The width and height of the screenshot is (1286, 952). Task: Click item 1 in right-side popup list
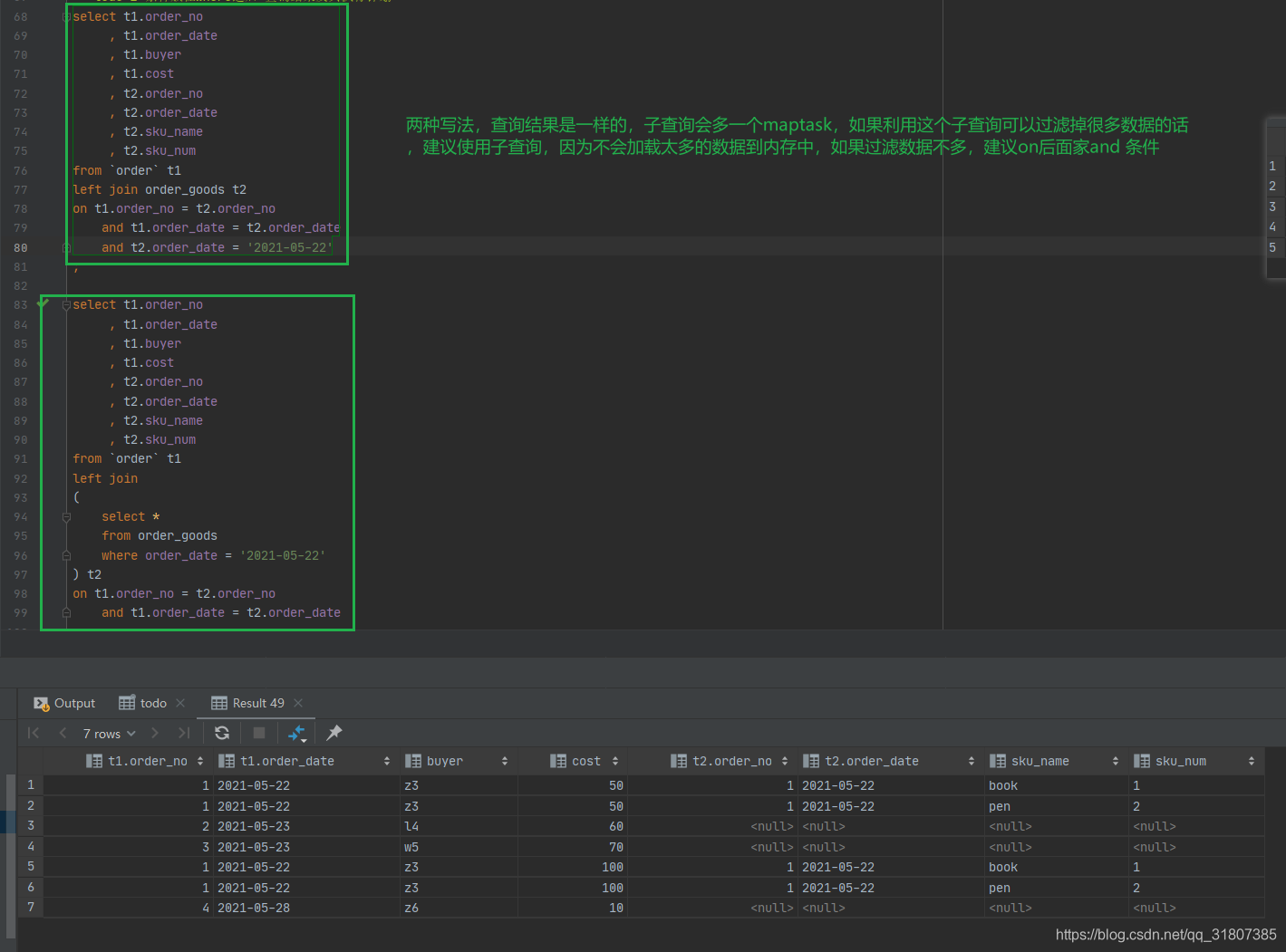(1272, 166)
